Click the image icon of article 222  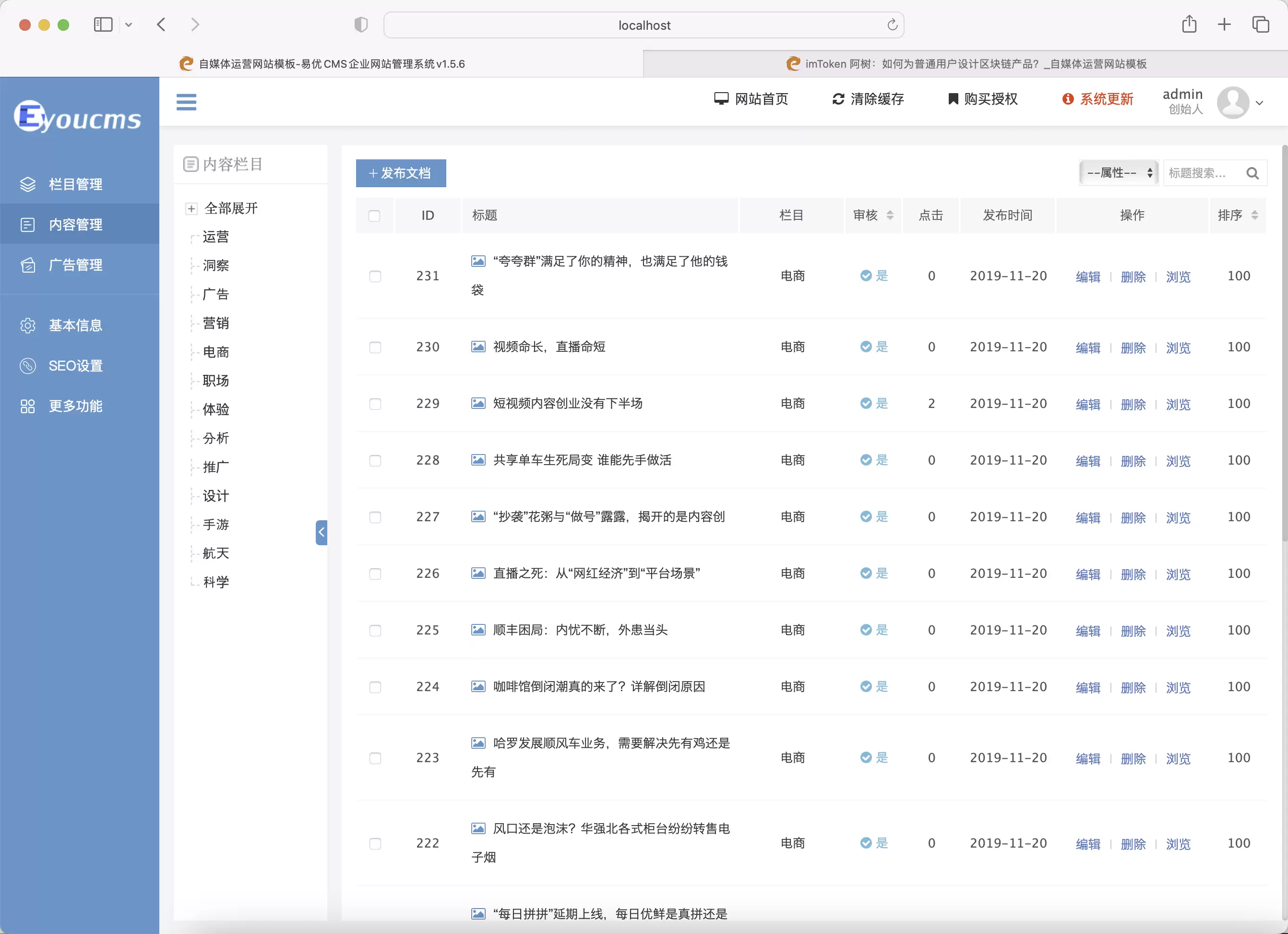tap(478, 829)
